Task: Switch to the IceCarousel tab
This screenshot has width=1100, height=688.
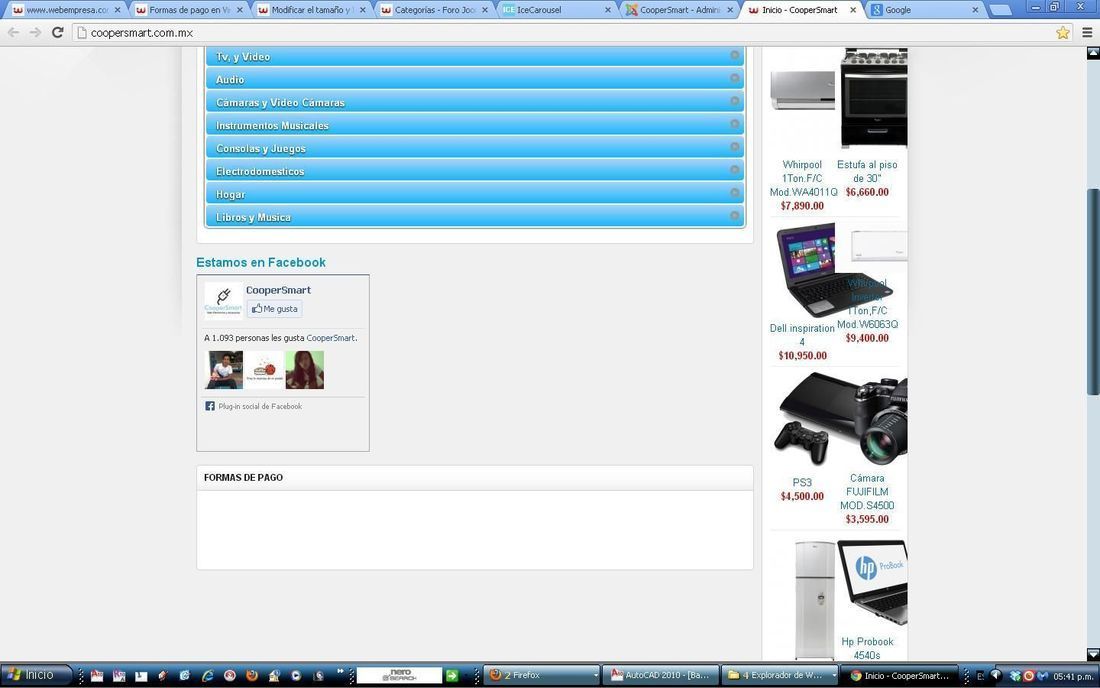Action: 556,10
